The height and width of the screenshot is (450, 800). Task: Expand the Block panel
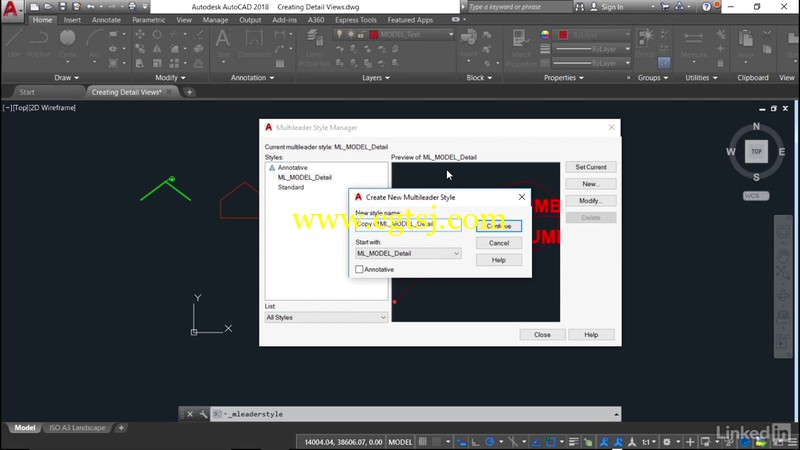pyautogui.click(x=479, y=78)
